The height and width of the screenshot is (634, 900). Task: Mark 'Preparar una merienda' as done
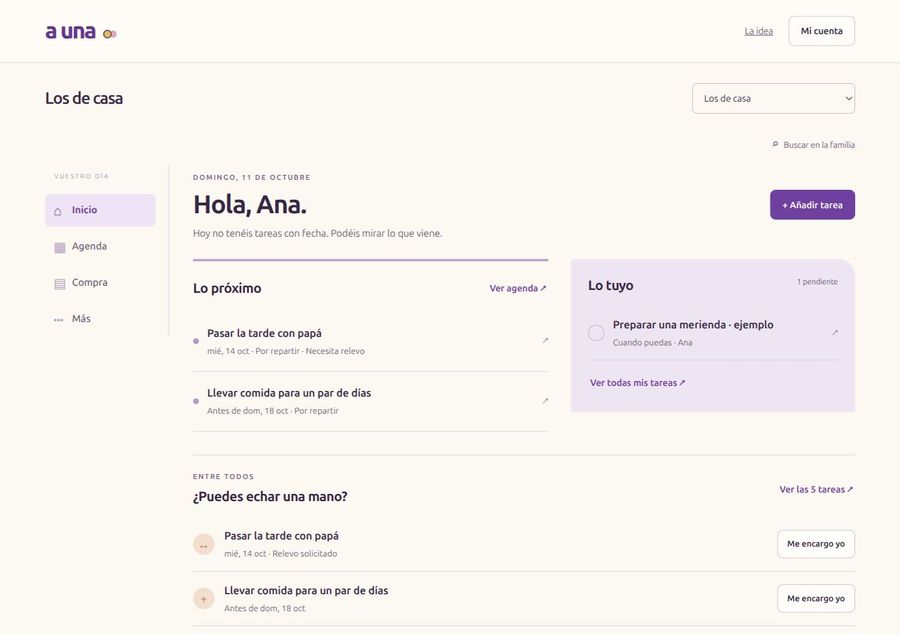[596, 333]
